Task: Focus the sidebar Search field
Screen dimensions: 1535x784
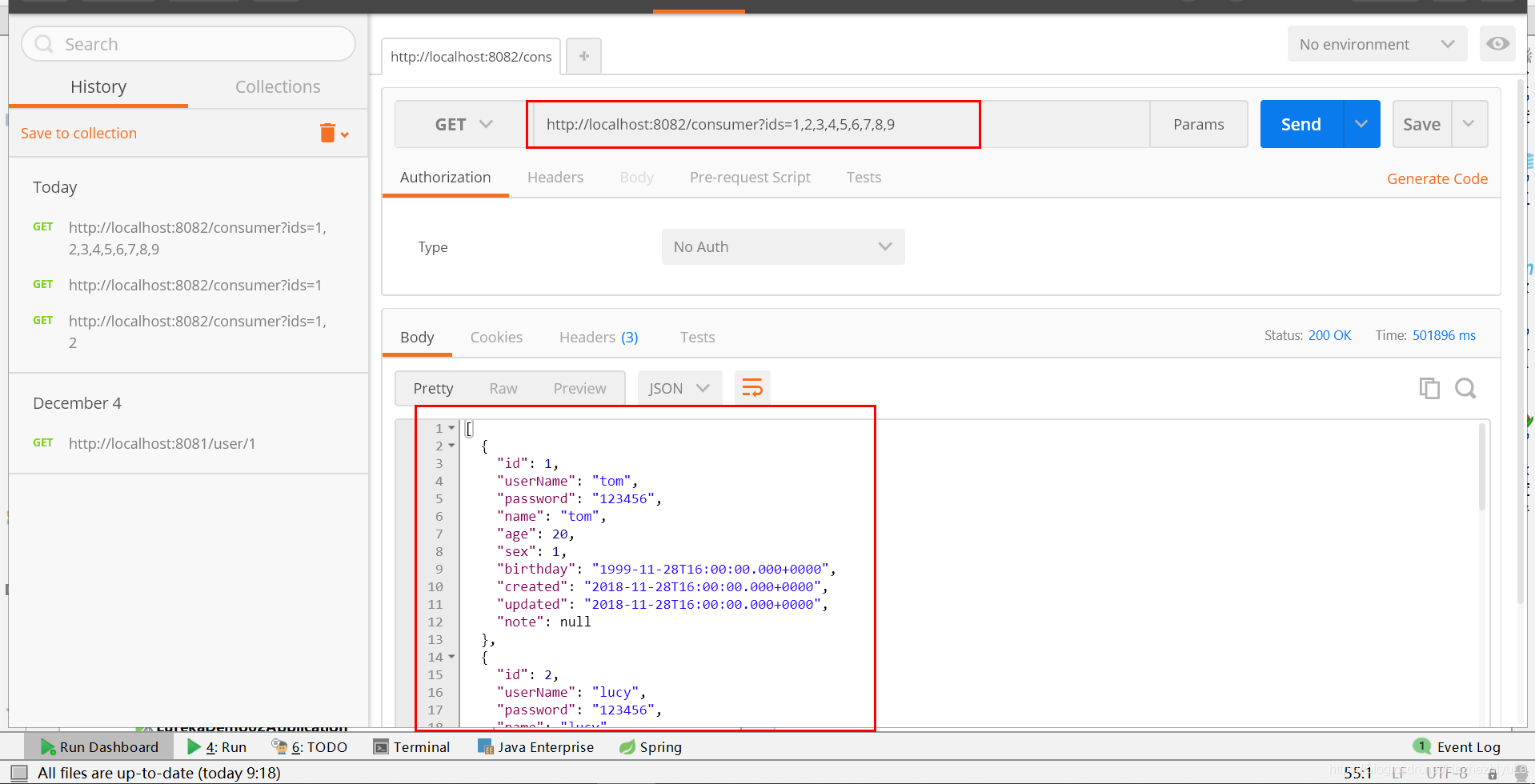Action: click(x=188, y=44)
